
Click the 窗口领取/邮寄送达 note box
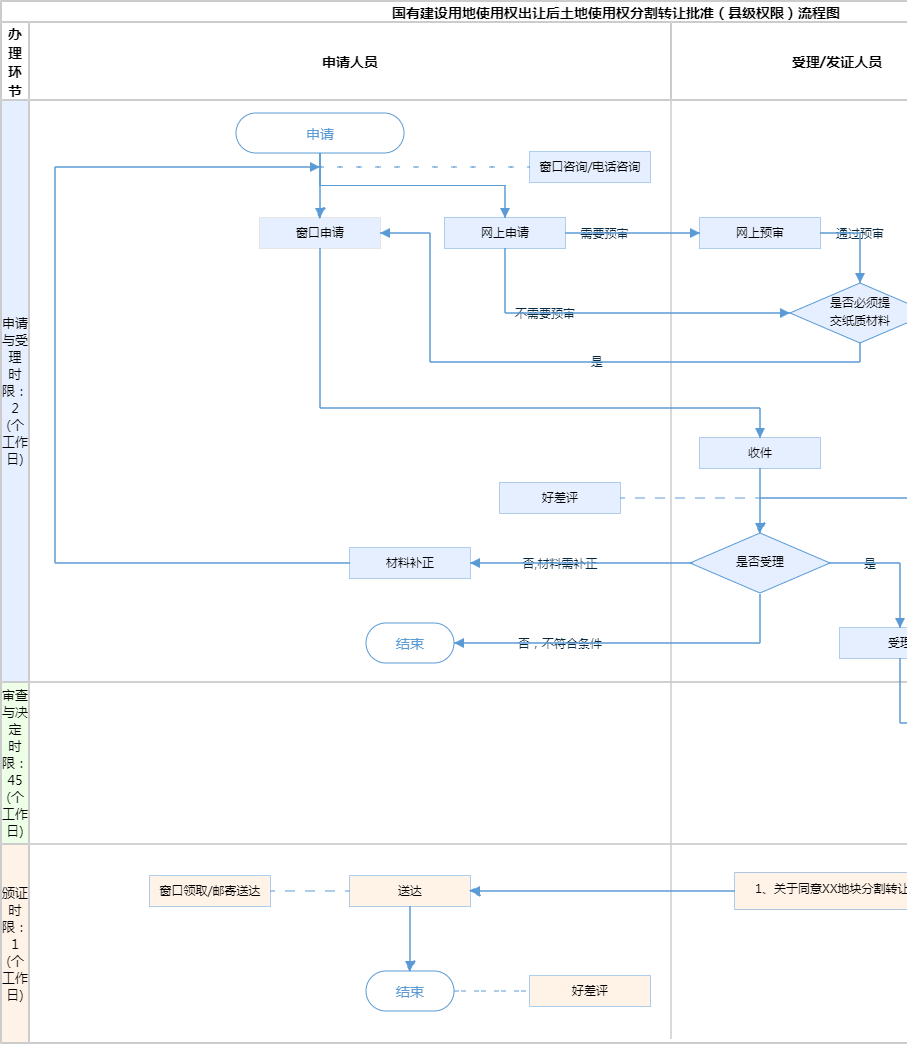point(209,891)
